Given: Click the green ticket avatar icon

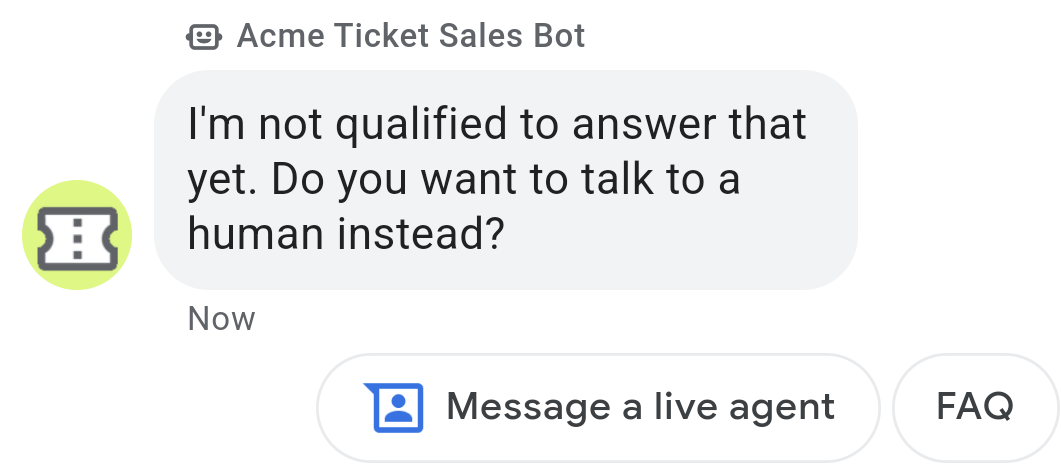Looking at the screenshot, I should pos(77,235).
